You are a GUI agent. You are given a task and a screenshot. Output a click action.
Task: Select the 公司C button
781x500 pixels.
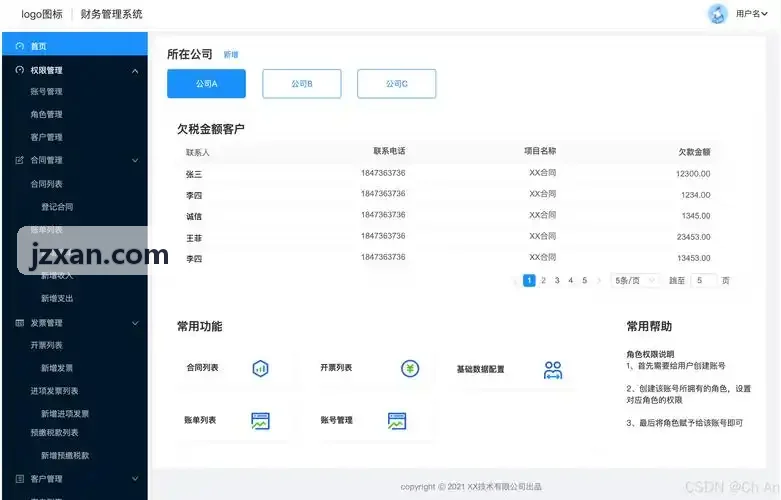tap(396, 84)
